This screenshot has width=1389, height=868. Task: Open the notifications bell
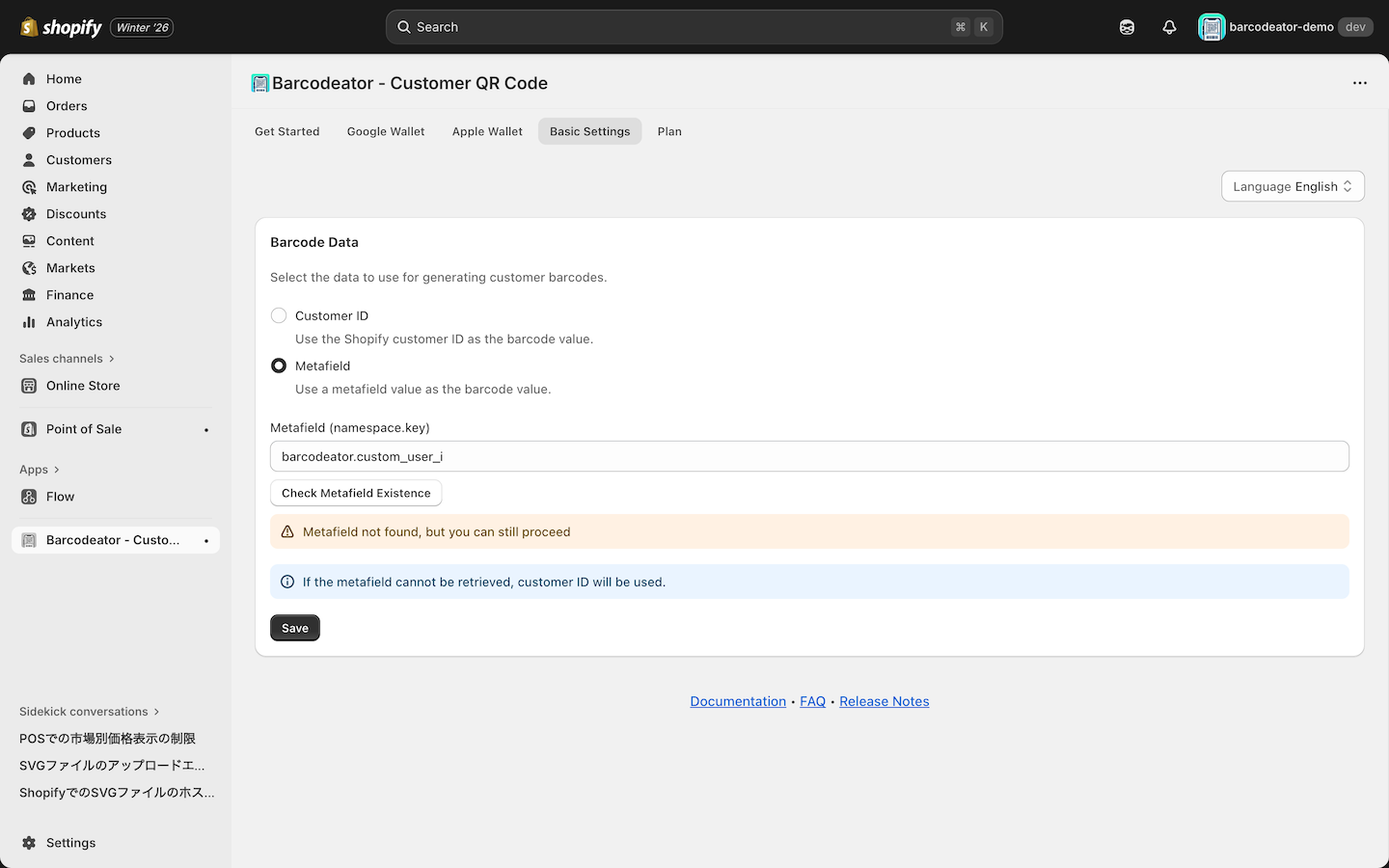pyautogui.click(x=1169, y=27)
